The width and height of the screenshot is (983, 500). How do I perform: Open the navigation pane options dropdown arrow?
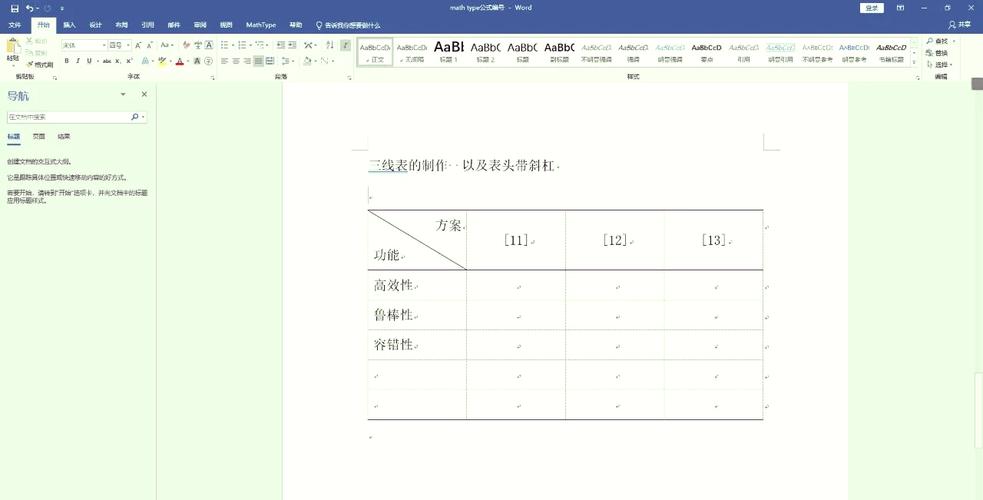point(123,94)
